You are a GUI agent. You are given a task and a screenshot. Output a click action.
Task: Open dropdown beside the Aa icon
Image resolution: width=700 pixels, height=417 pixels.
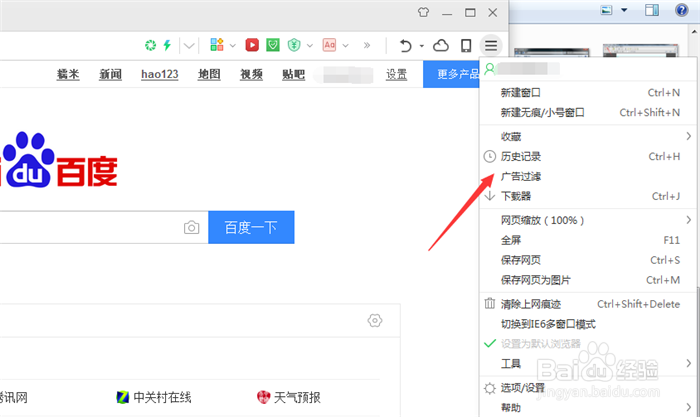(346, 46)
